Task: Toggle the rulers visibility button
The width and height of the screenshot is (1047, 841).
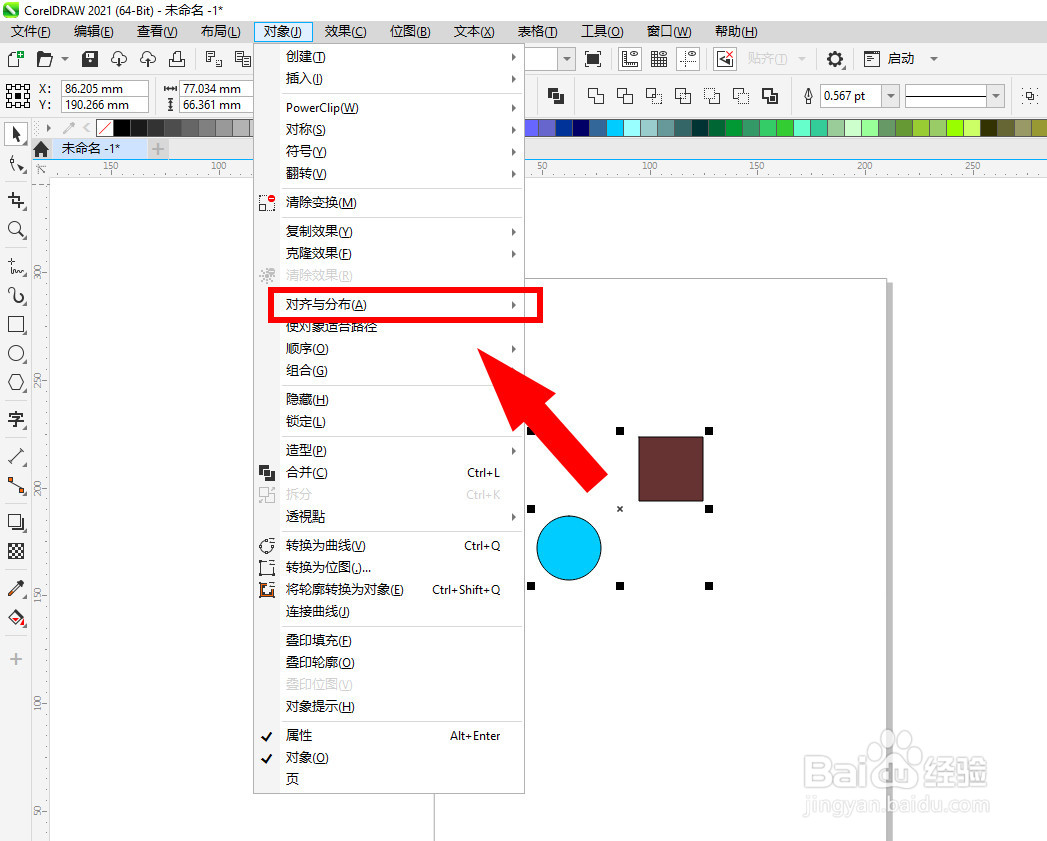Action: pyautogui.click(x=629, y=60)
